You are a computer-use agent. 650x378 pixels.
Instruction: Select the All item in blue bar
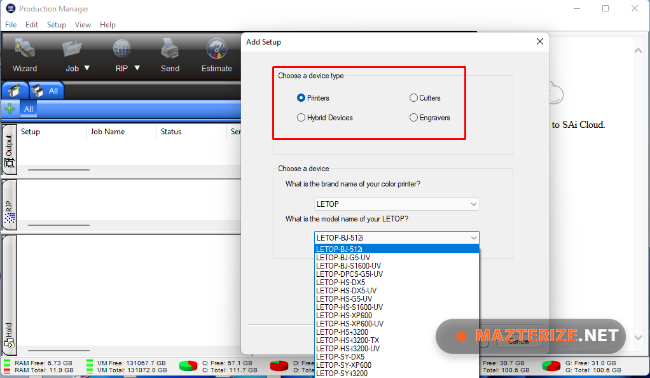pos(28,109)
